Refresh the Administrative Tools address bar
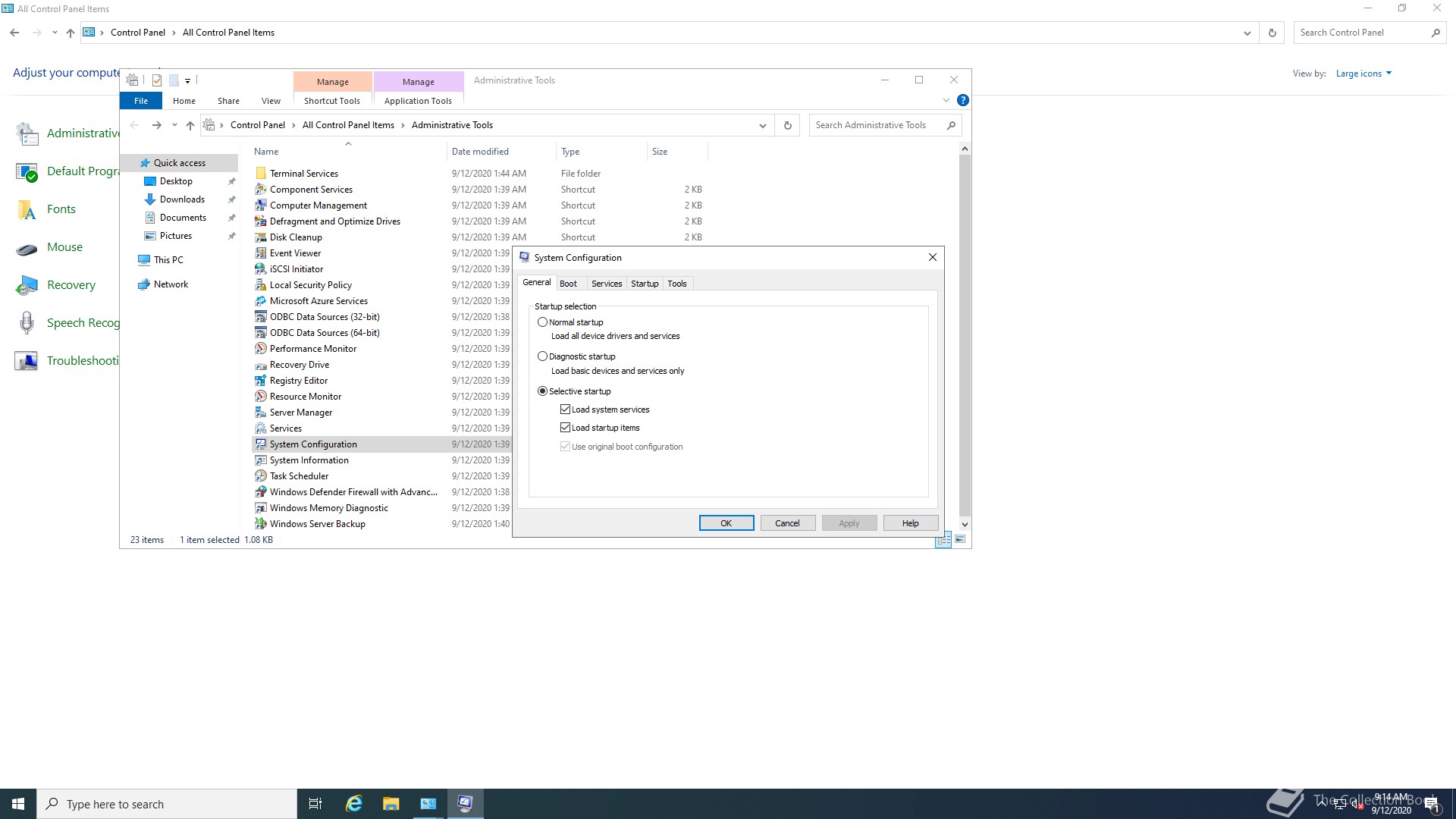The width and height of the screenshot is (1456, 819). coord(787,125)
